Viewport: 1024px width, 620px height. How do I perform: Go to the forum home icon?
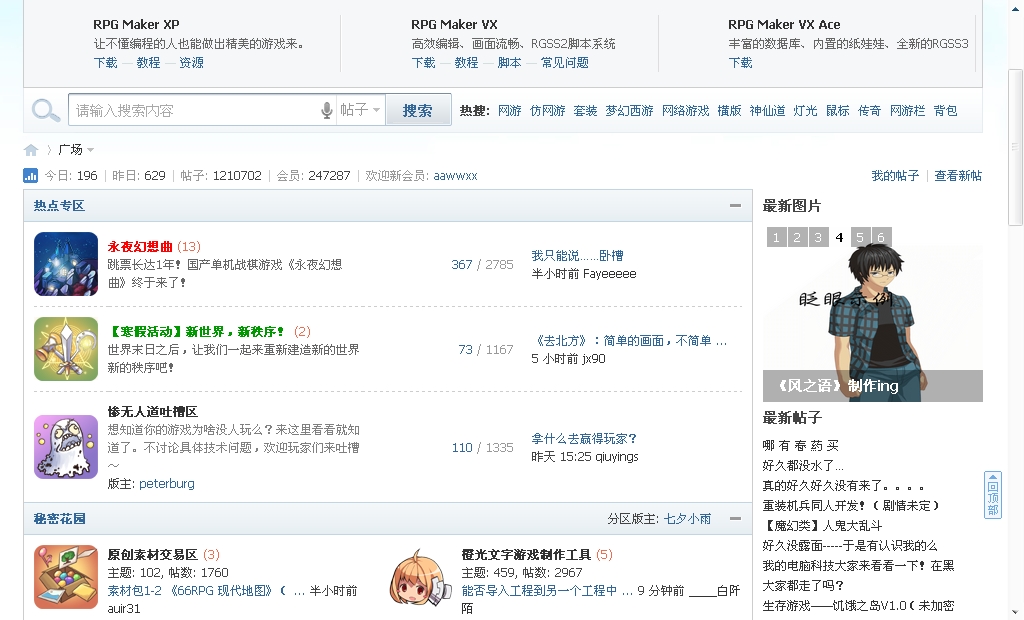click(x=31, y=150)
